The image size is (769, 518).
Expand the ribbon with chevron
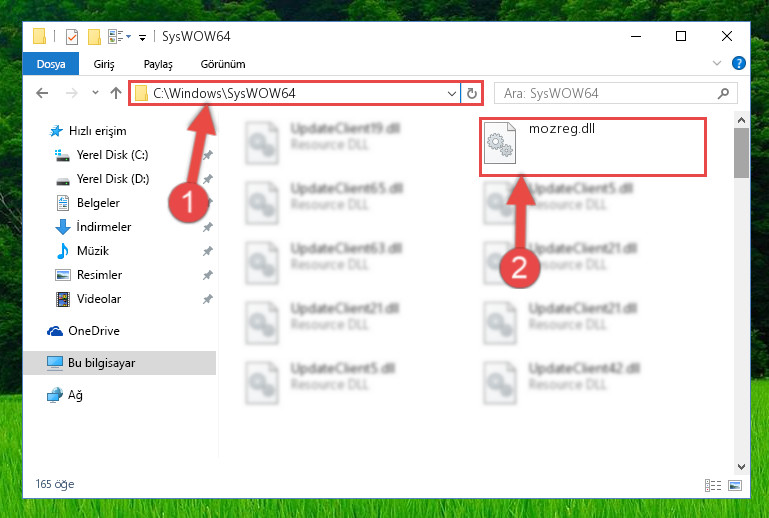(717, 63)
